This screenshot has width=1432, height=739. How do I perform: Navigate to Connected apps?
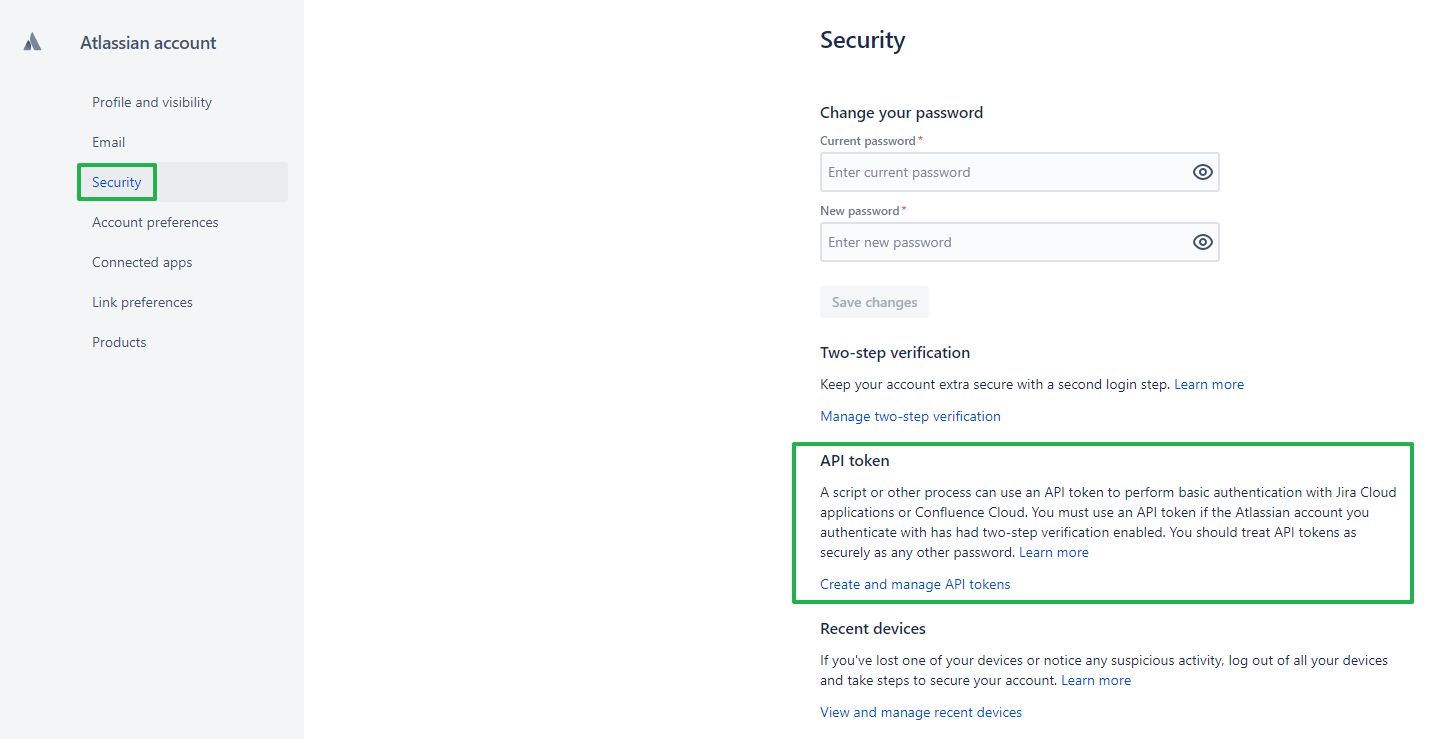coord(142,262)
